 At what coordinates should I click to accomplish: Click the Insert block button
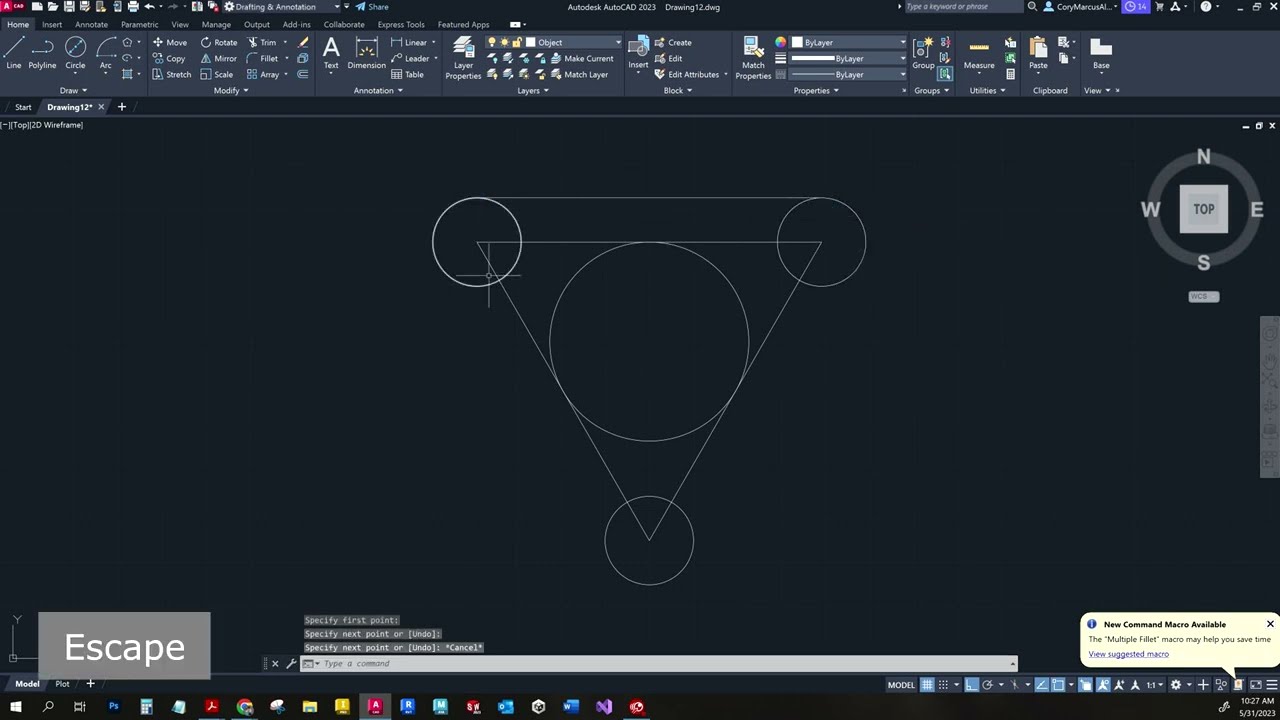(638, 54)
